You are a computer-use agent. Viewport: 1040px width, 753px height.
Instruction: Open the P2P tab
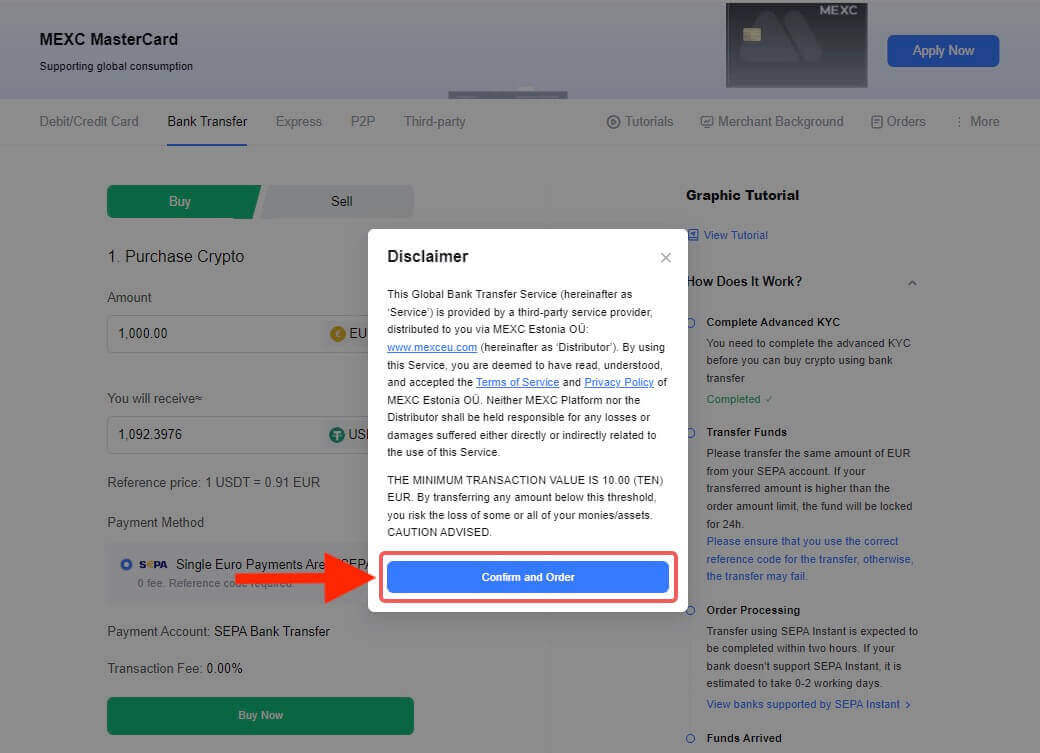pyautogui.click(x=363, y=121)
